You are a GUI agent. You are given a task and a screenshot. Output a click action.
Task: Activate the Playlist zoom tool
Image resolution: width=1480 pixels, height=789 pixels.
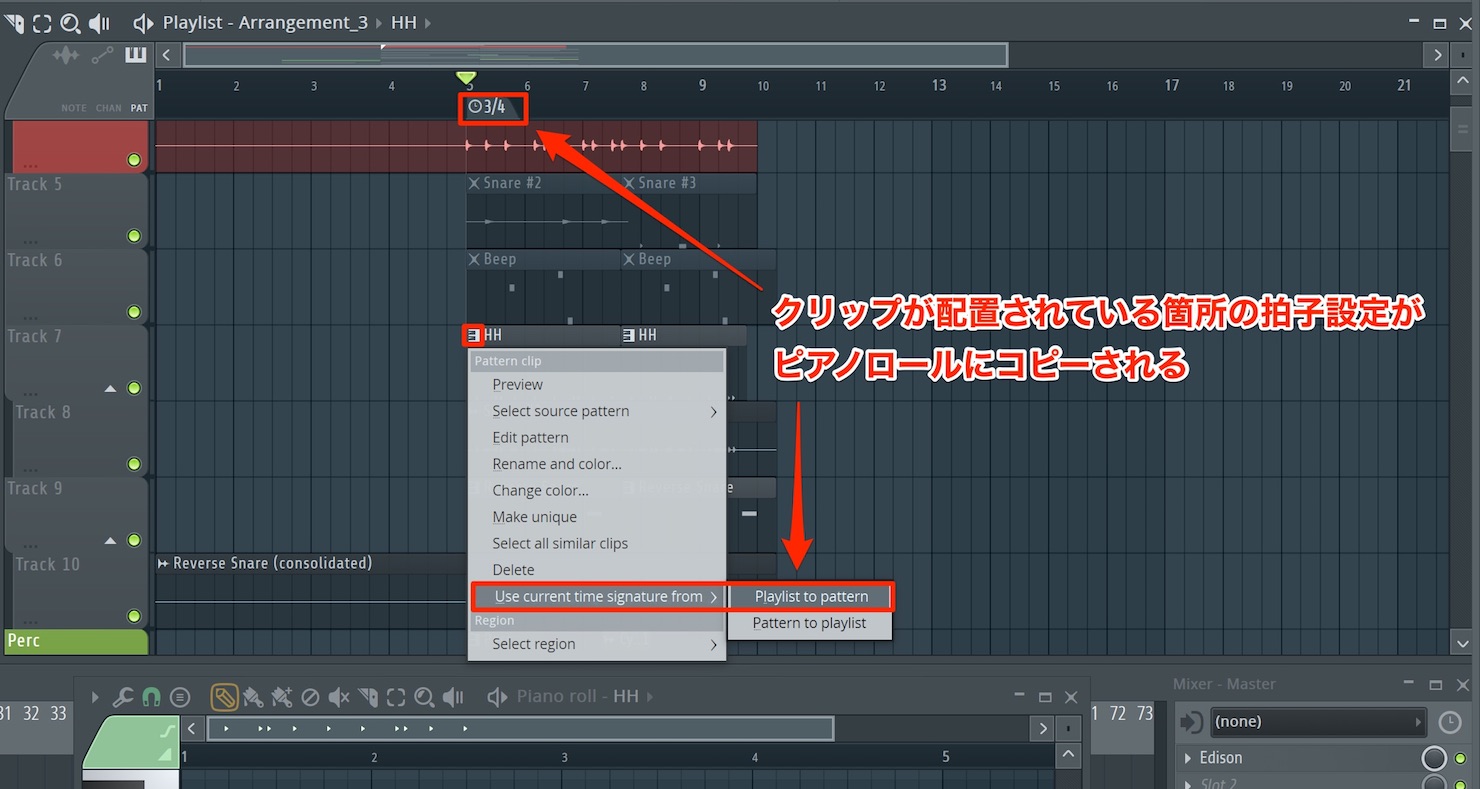70,22
